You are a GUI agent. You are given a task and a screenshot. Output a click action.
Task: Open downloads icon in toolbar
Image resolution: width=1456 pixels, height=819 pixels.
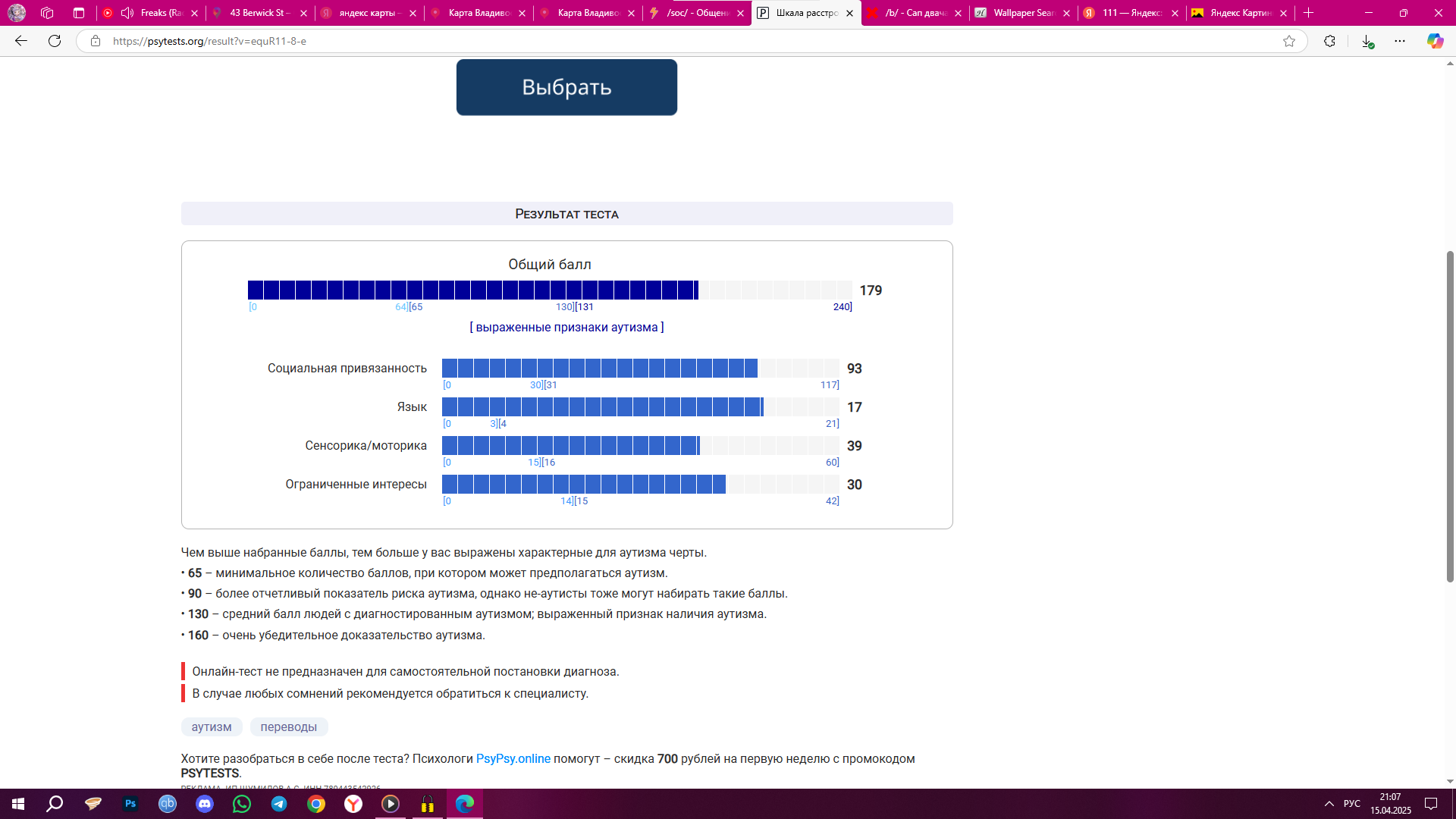[1367, 42]
